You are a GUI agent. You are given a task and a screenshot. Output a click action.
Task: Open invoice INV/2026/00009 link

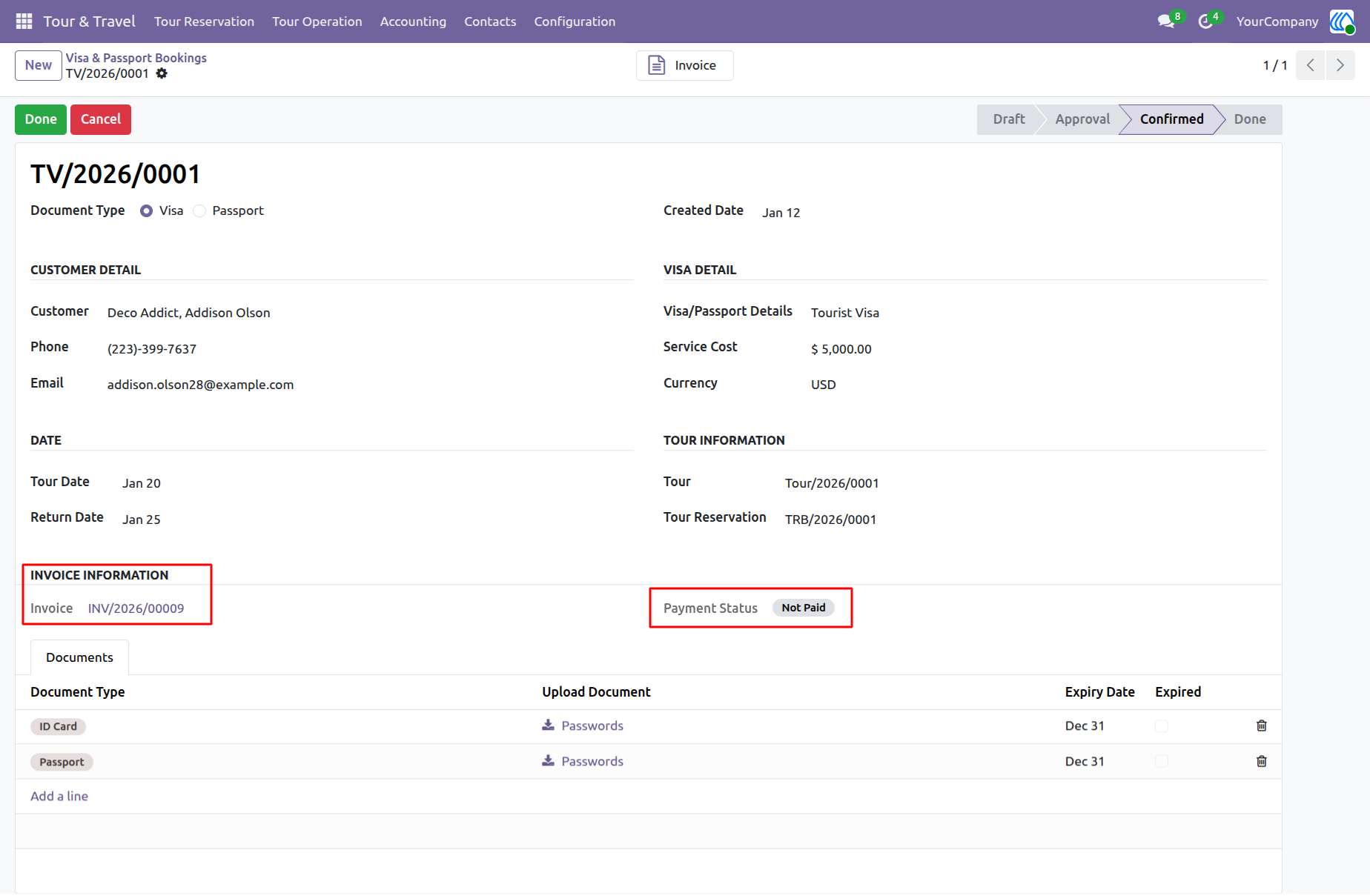pos(136,608)
